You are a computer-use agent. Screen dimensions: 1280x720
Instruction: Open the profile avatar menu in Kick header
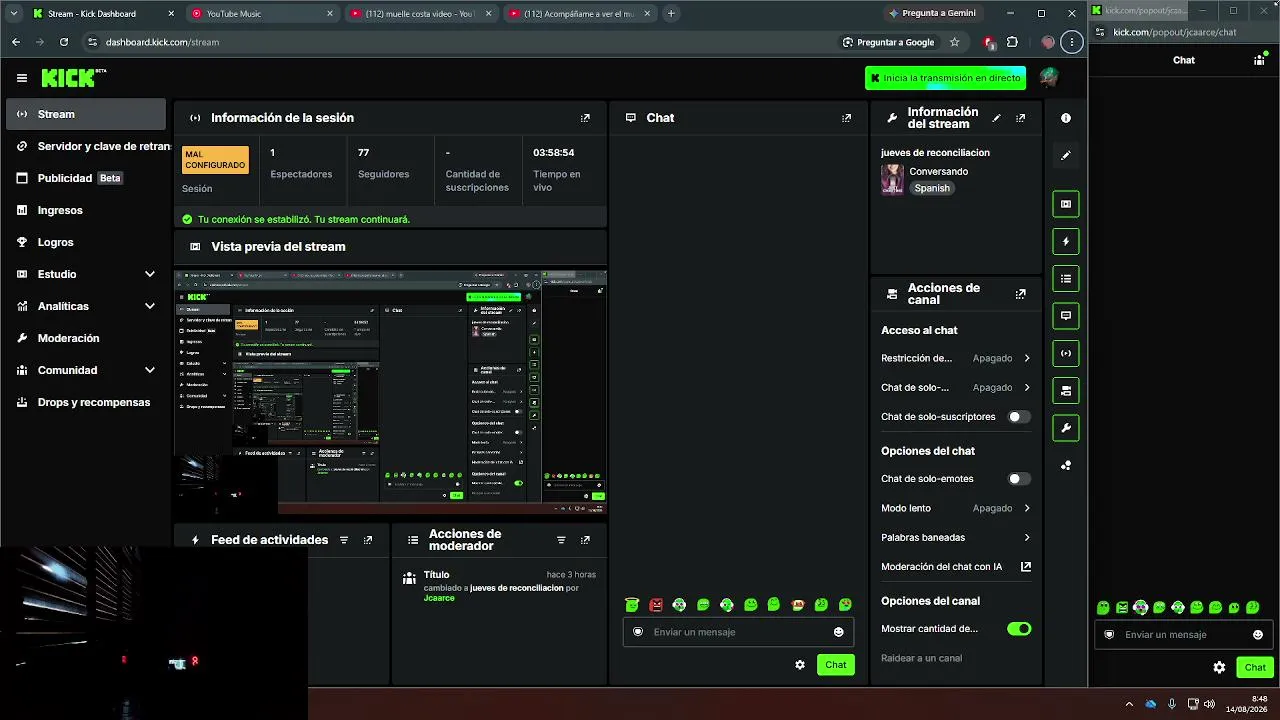1048,77
